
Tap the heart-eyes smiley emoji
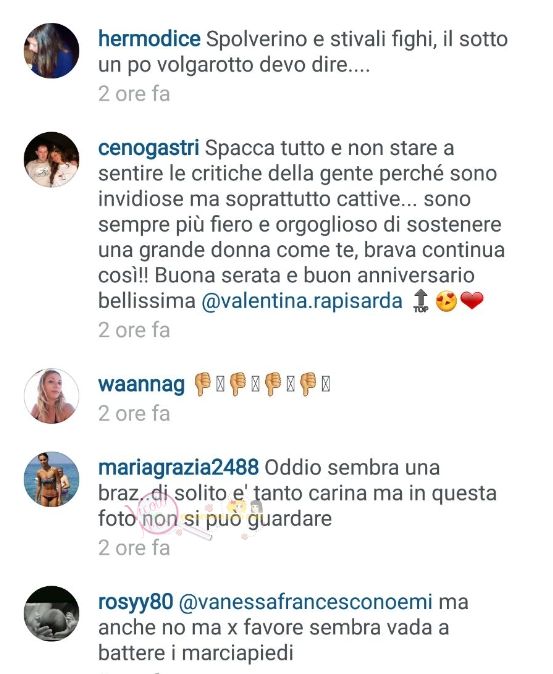446,301
